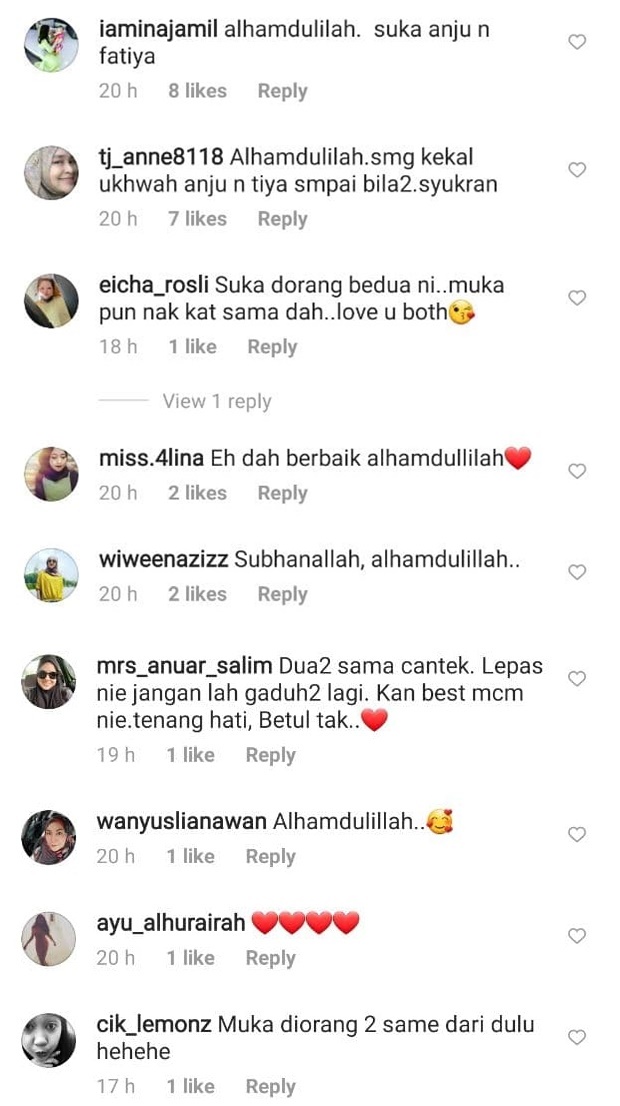Reply to iaminajamil's comment

[282, 91]
